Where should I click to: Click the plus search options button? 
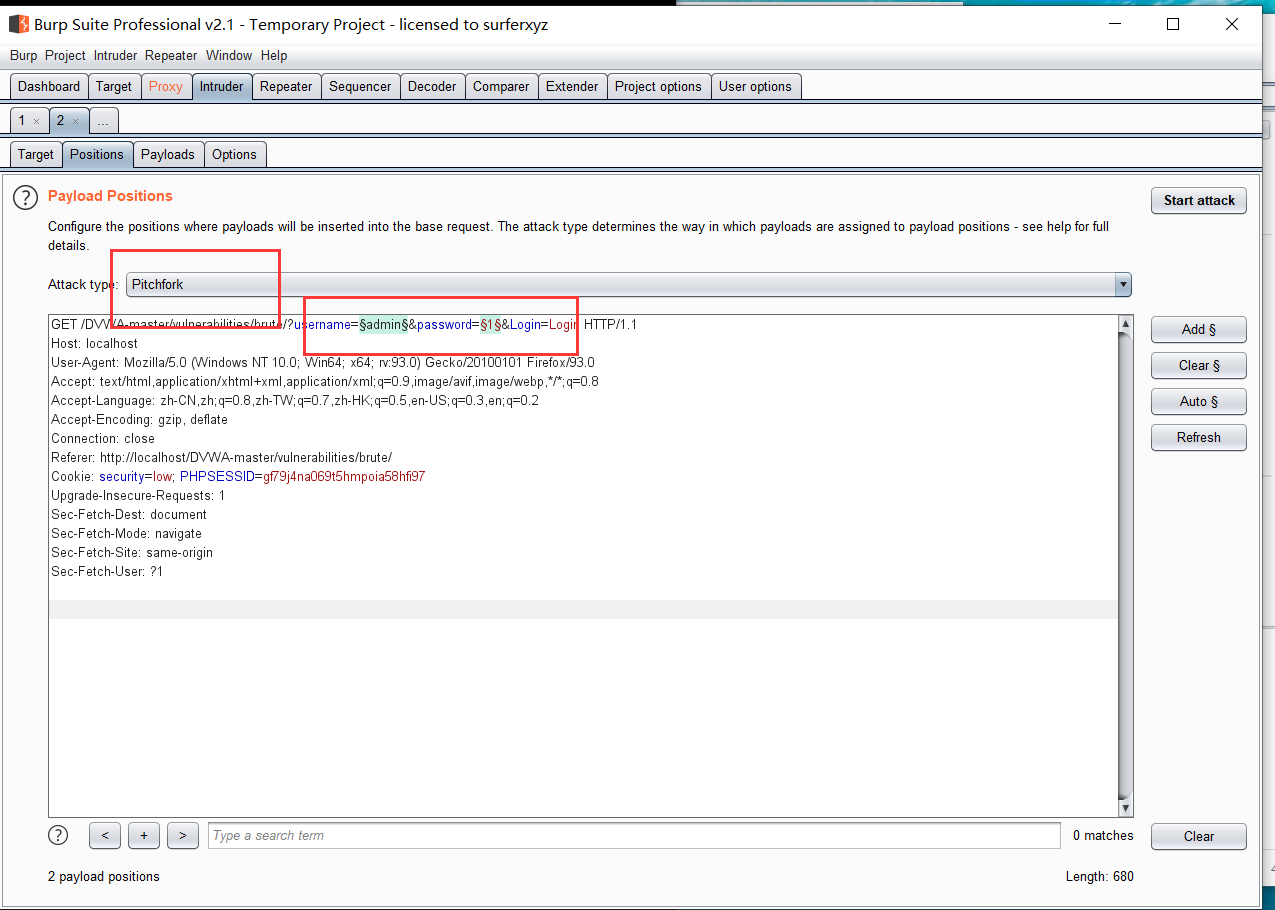(144, 836)
